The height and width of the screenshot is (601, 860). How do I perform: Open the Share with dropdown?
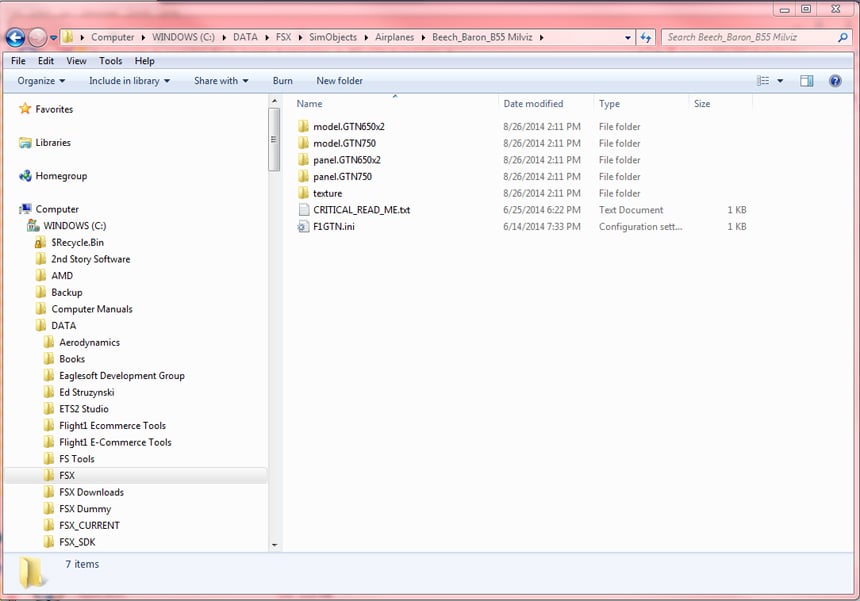tap(221, 81)
